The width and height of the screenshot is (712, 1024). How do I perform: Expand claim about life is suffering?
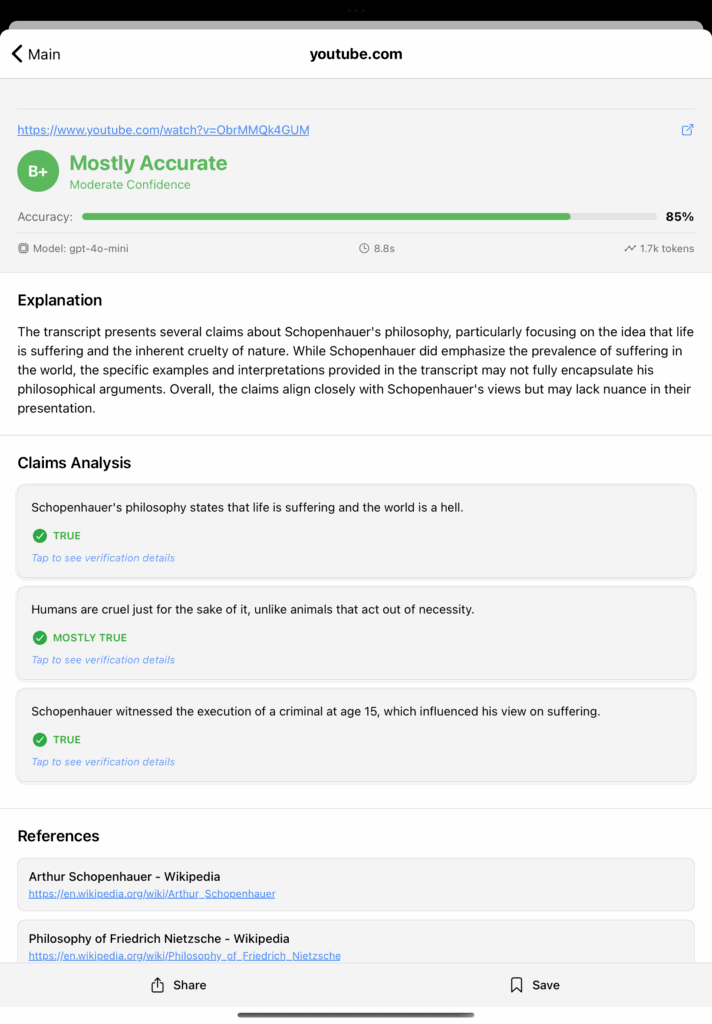click(355, 530)
